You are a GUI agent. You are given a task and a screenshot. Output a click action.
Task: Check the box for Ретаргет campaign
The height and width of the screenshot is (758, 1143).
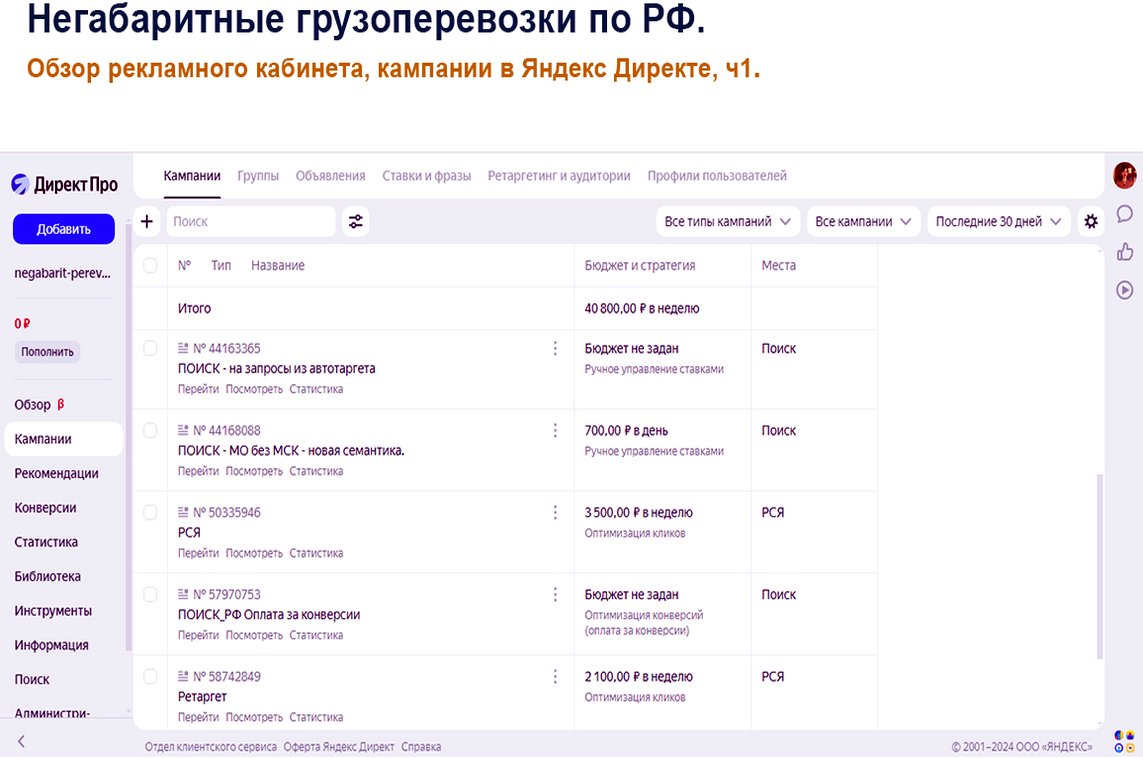pyautogui.click(x=150, y=677)
